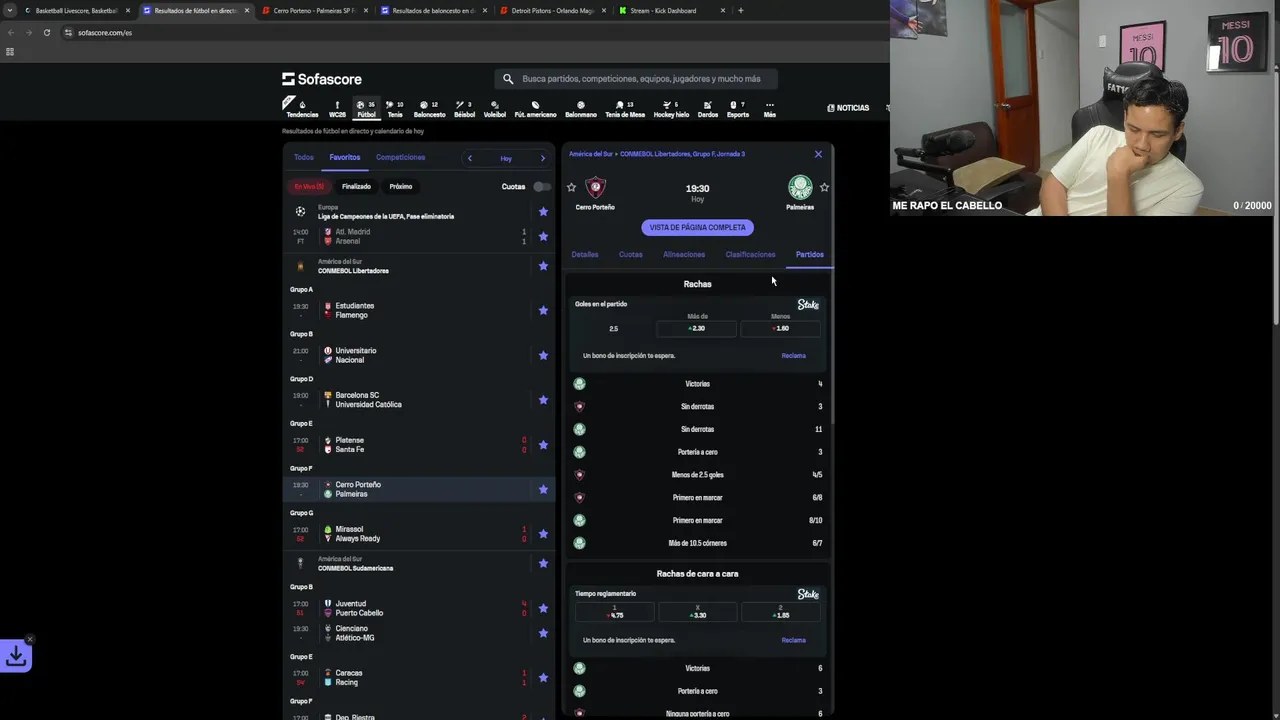Select the Cienciano vs Atlético-MG match row

click(x=419, y=633)
